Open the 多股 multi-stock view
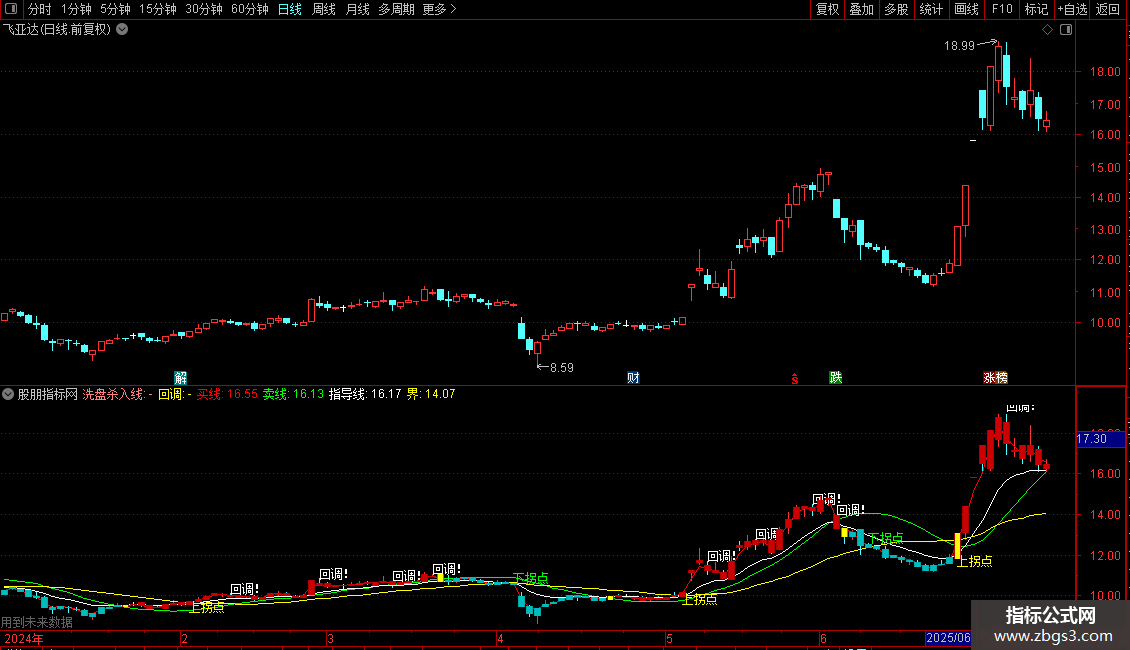Screen dimensions: 1130x650 [896, 9]
